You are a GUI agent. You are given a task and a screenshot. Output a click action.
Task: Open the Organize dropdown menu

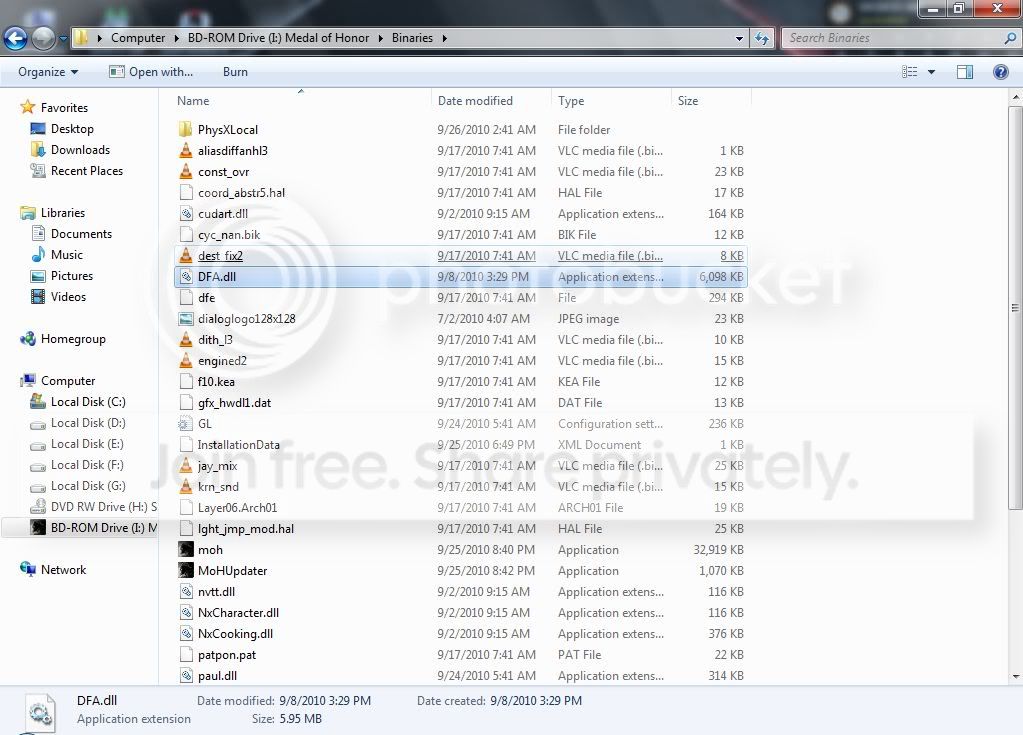point(48,72)
